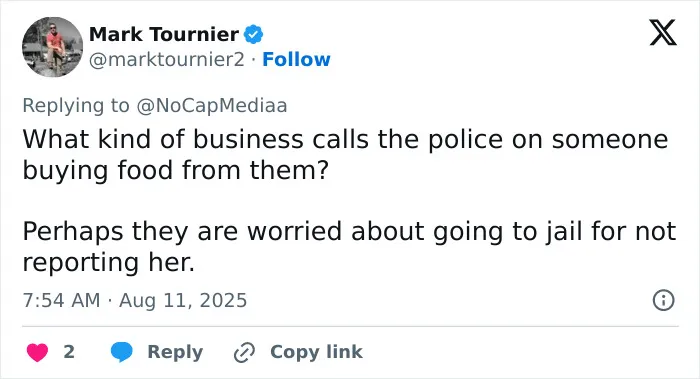Open the 7:54 AM · Aug 11, 2025 timestamp
Viewport: 700px width, 379px height.
pos(135,300)
